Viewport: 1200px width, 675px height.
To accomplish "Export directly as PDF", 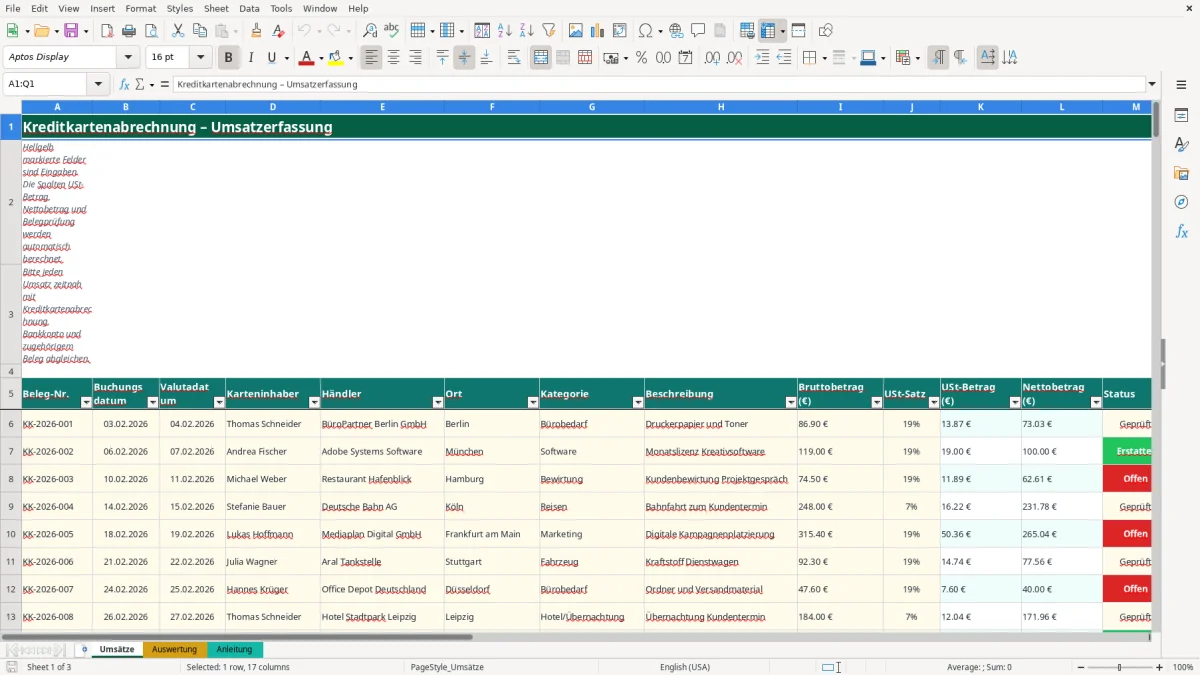I will [107, 31].
